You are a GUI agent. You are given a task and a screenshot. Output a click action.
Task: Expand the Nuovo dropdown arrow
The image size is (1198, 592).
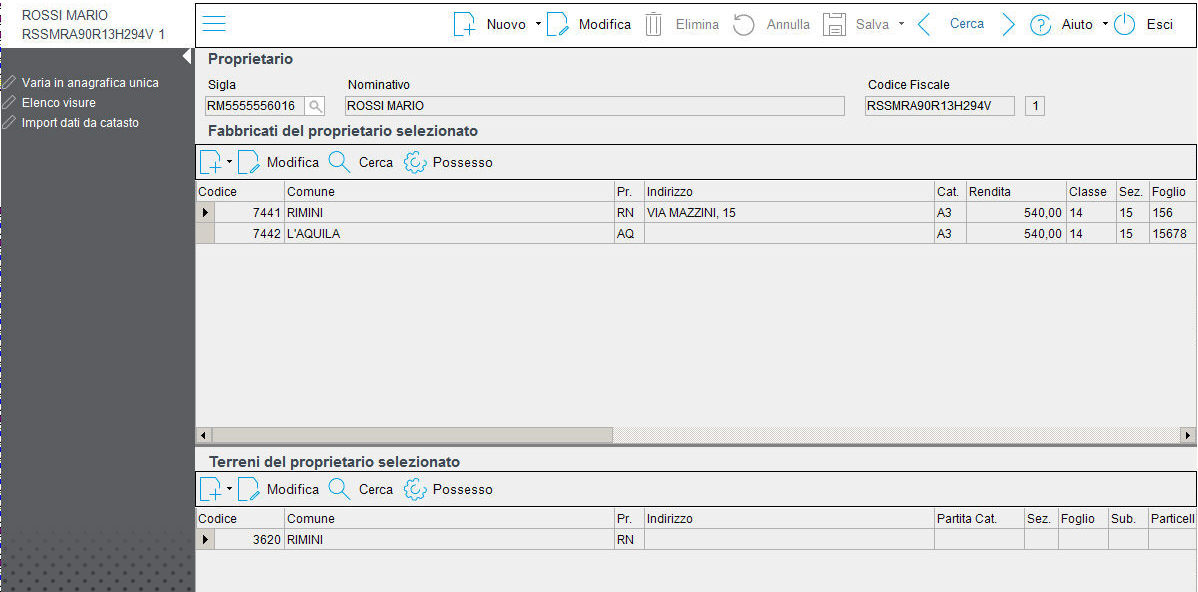tap(538, 24)
